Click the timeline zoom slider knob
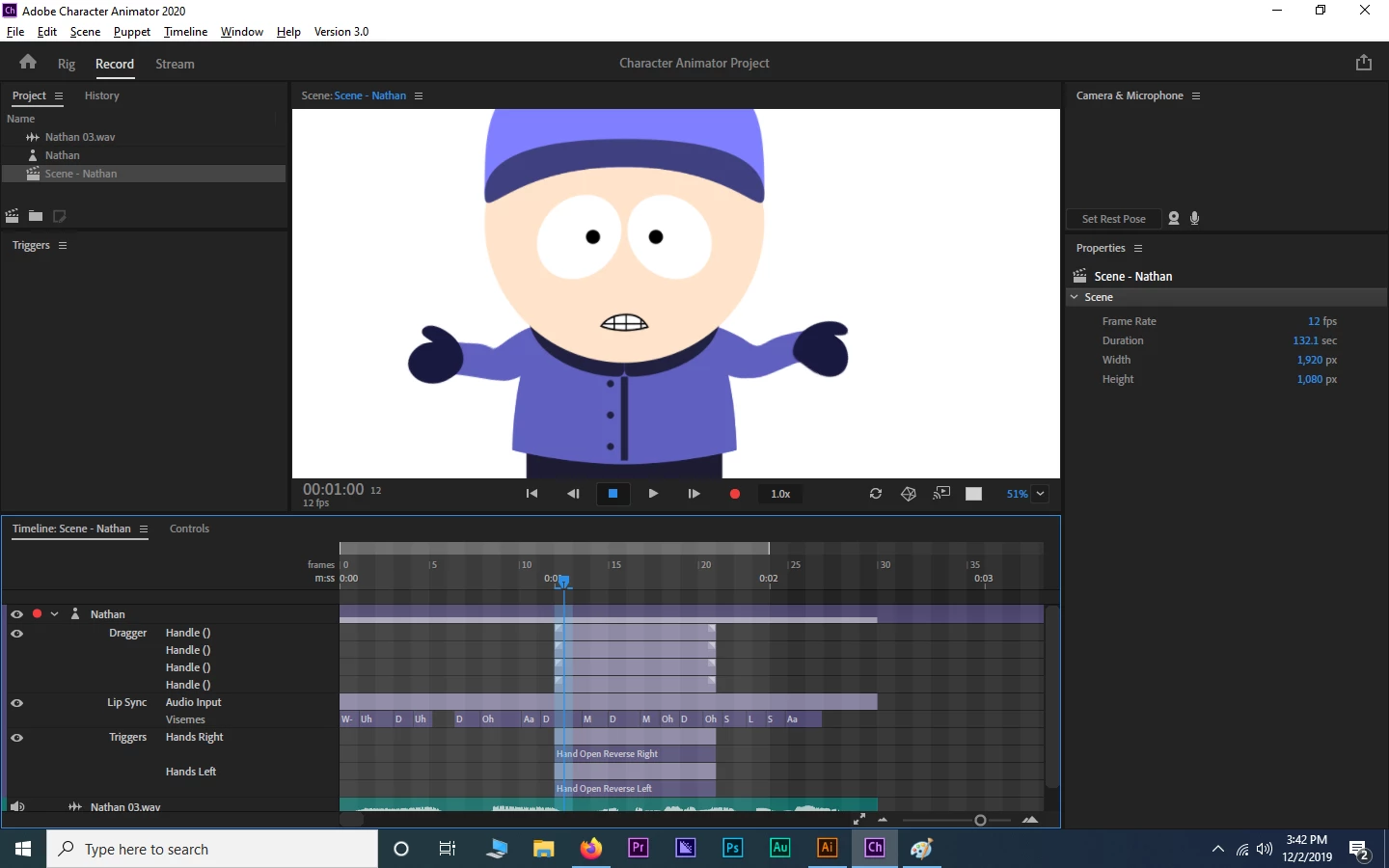This screenshot has height=868, width=1389. 980,821
